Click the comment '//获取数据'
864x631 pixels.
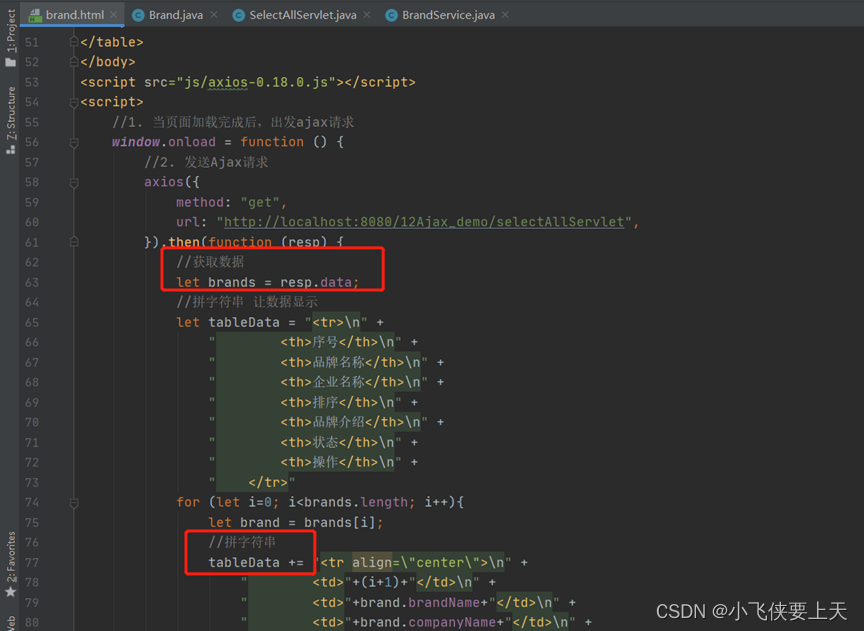tap(210, 262)
